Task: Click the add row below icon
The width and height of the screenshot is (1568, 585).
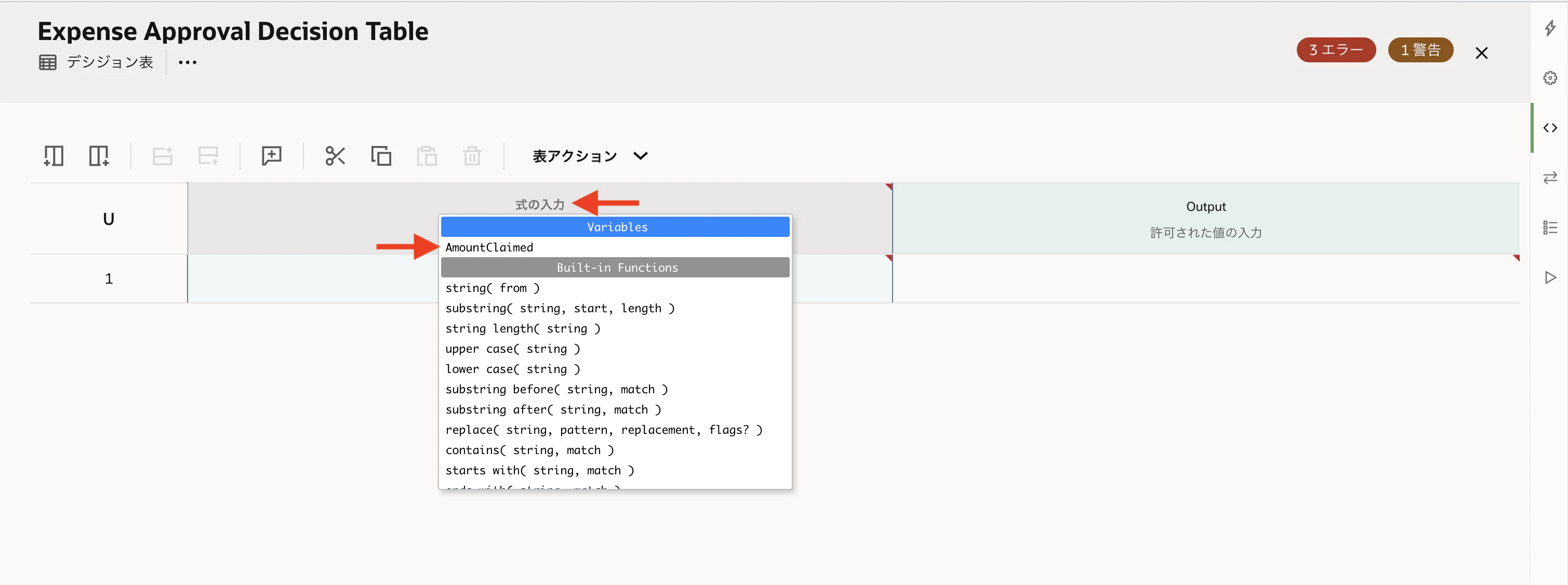Action: [x=208, y=156]
